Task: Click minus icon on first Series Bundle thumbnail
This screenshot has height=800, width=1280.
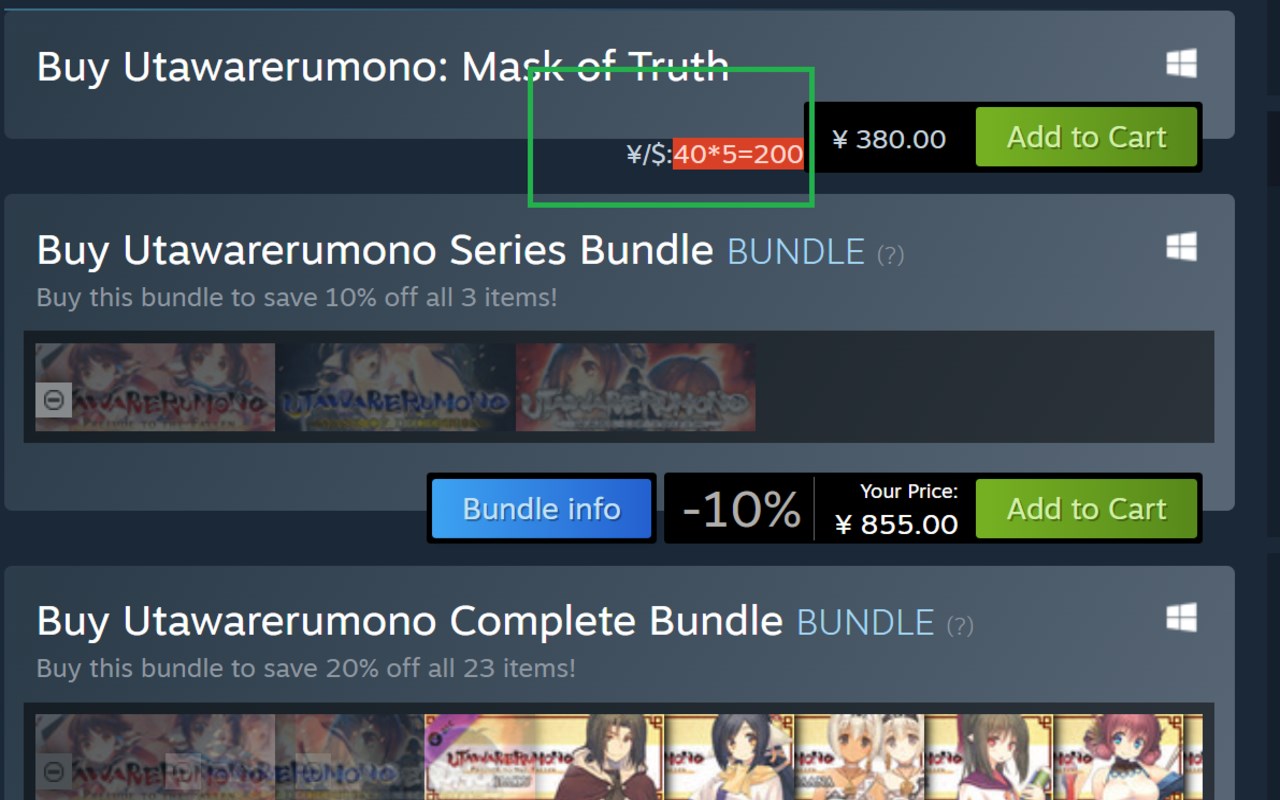Action: (54, 401)
